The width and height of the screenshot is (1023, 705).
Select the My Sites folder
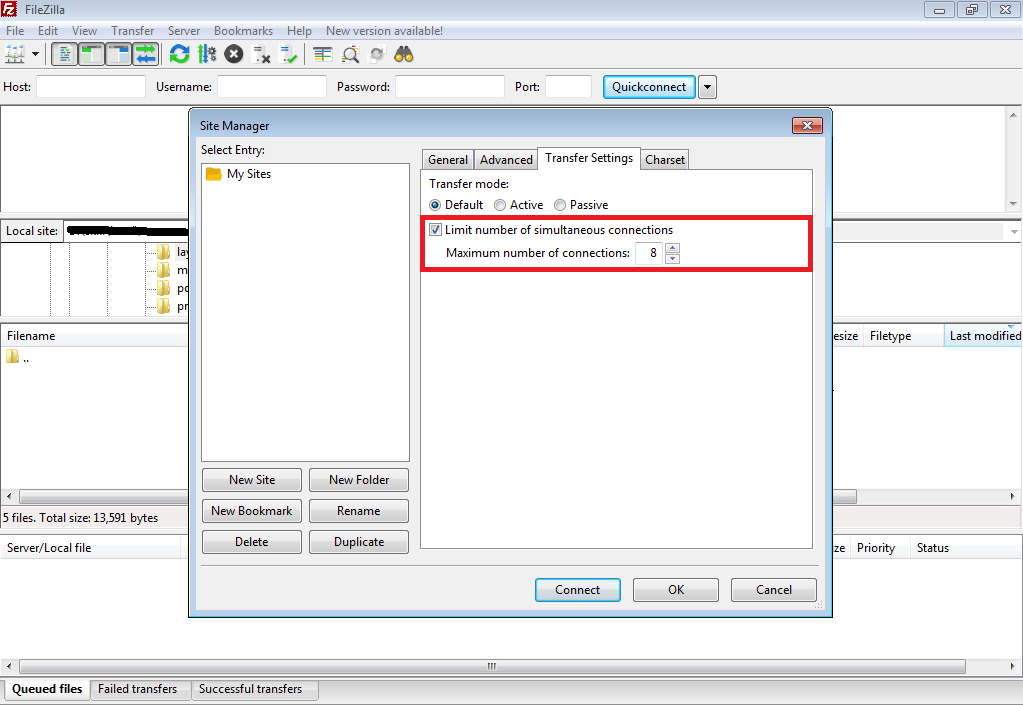[239, 174]
